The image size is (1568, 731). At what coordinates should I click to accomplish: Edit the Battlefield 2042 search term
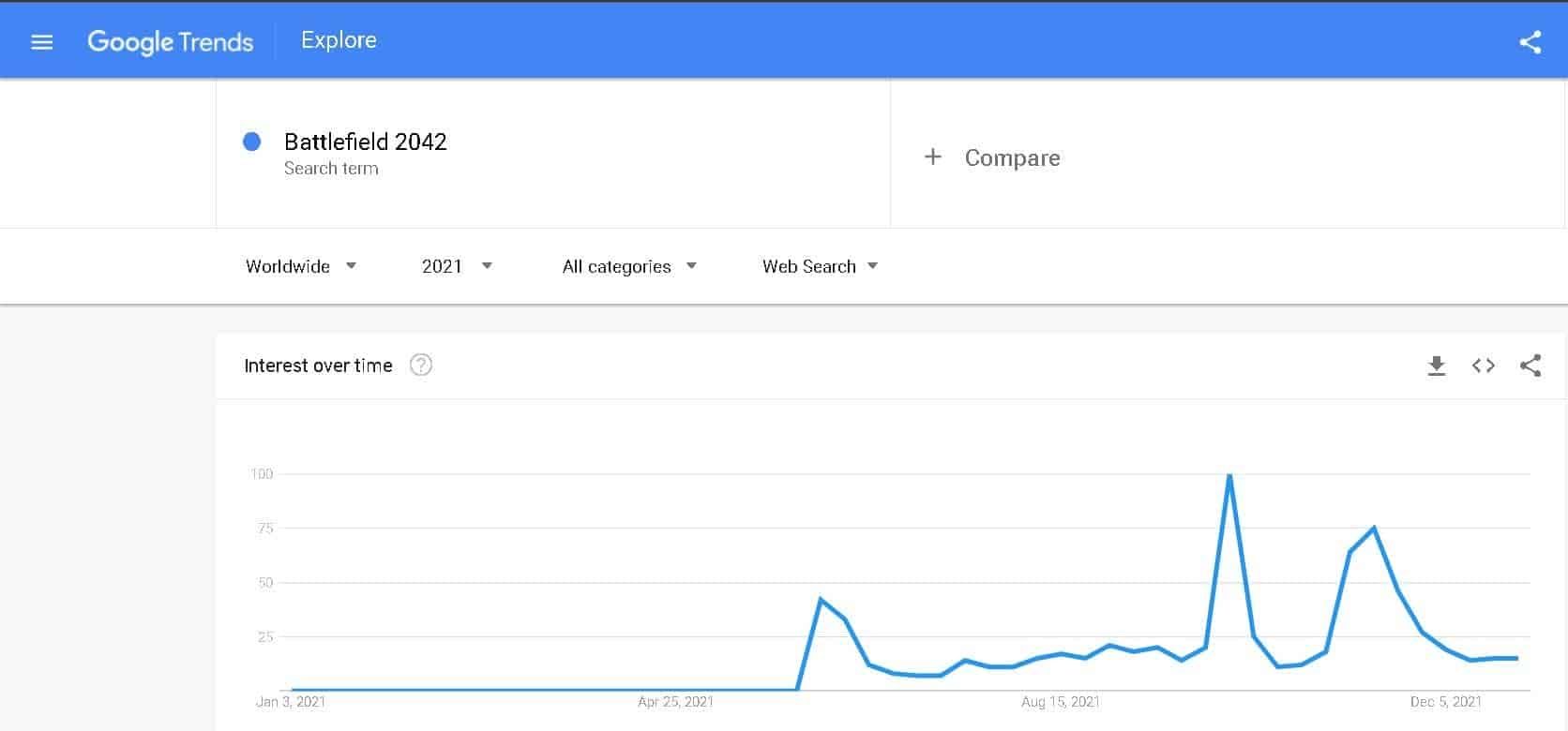(366, 142)
